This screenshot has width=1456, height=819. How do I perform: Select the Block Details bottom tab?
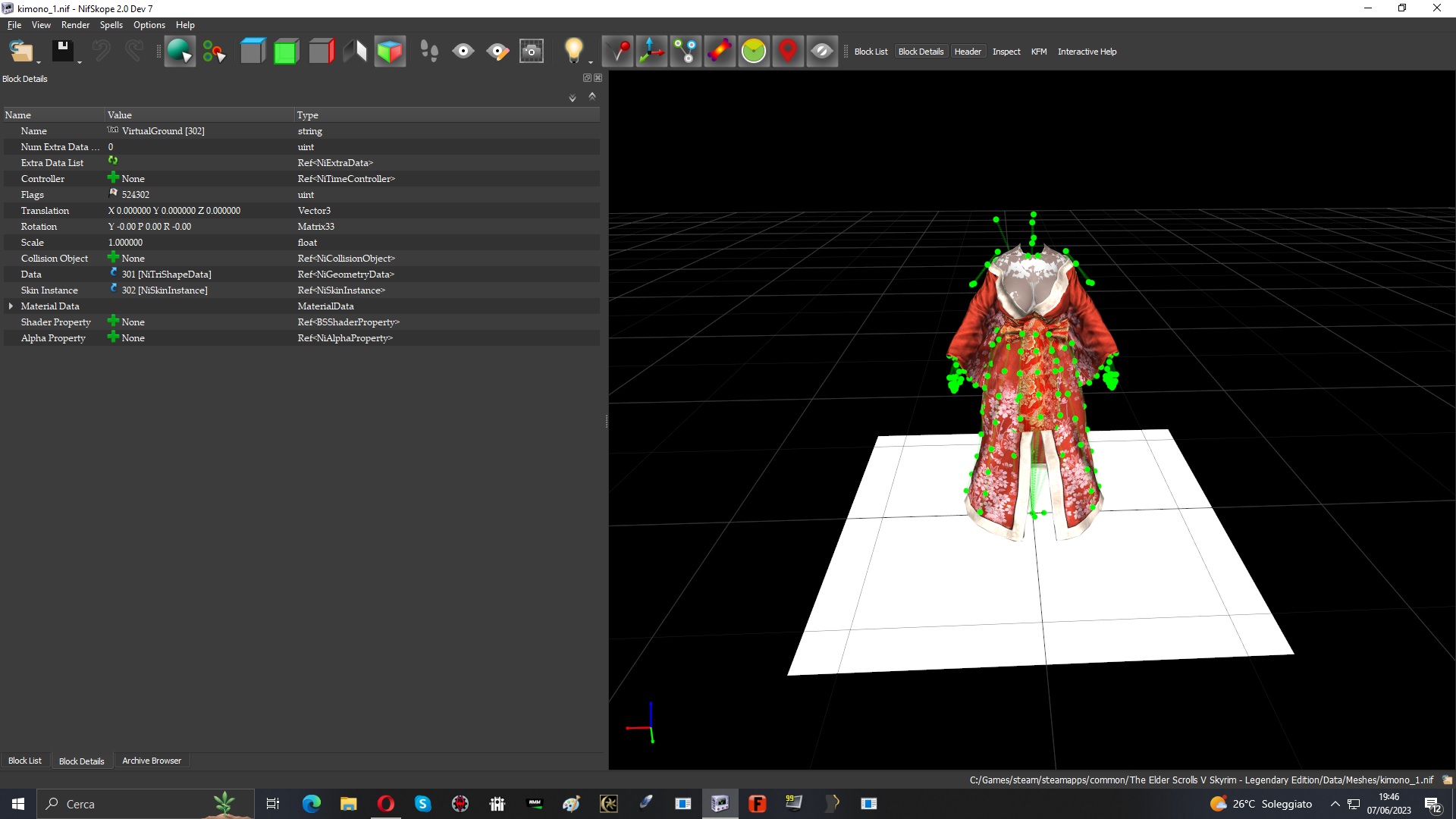(82, 761)
